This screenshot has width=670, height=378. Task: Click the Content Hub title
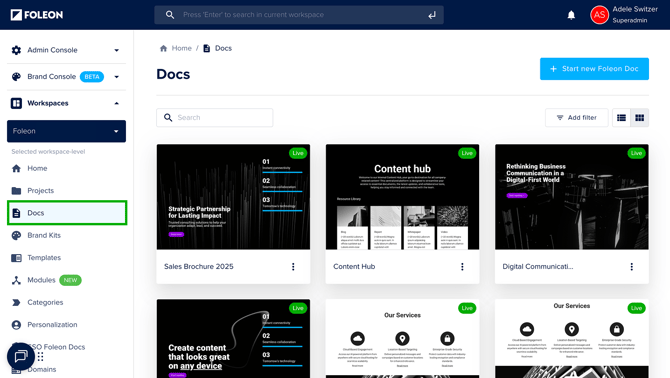point(354,267)
